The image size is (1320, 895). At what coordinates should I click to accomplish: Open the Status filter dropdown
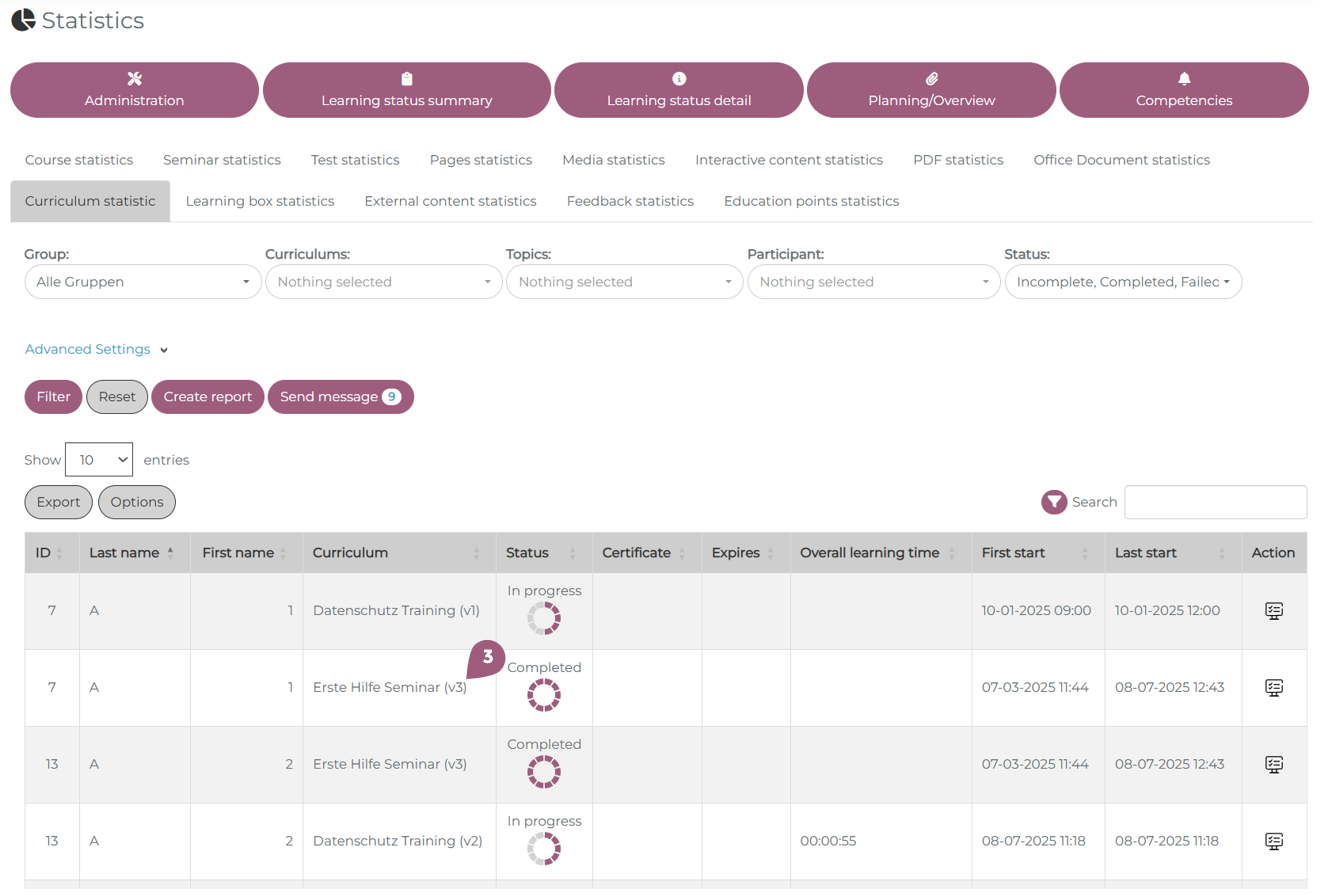[x=1122, y=282]
